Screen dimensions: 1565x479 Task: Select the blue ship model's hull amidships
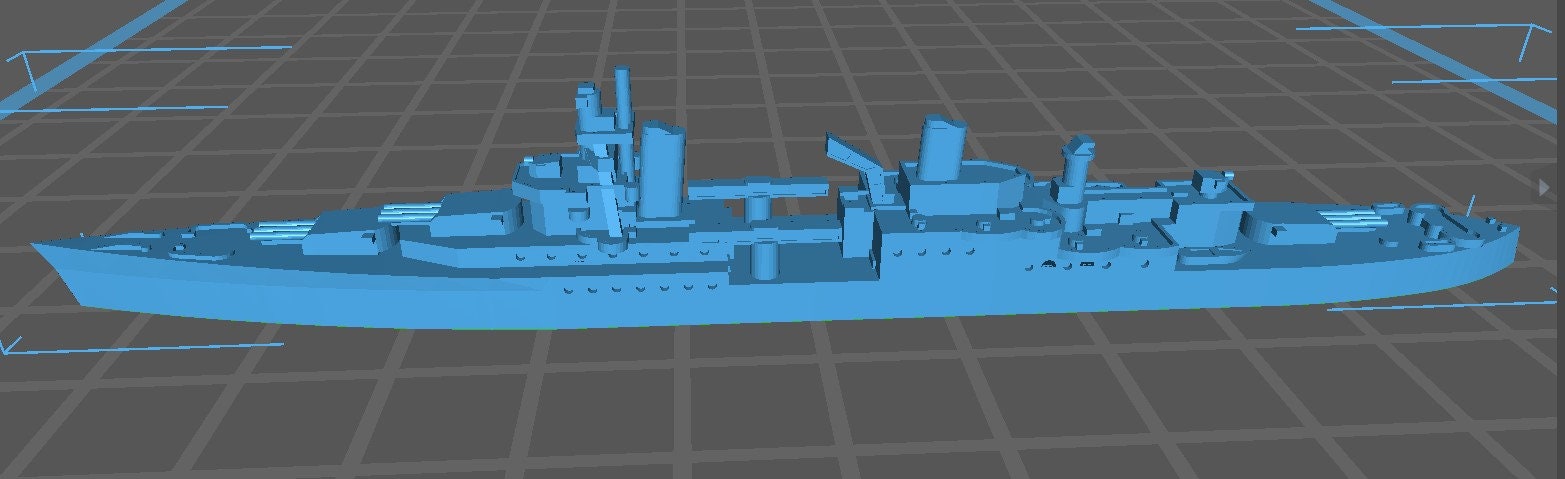point(800,297)
